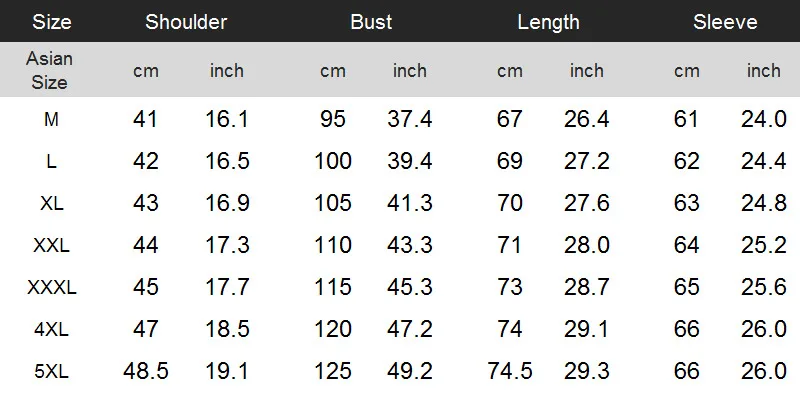This screenshot has height=394, width=800.
Task: Click the XXXL size row label
Action: tap(52, 287)
